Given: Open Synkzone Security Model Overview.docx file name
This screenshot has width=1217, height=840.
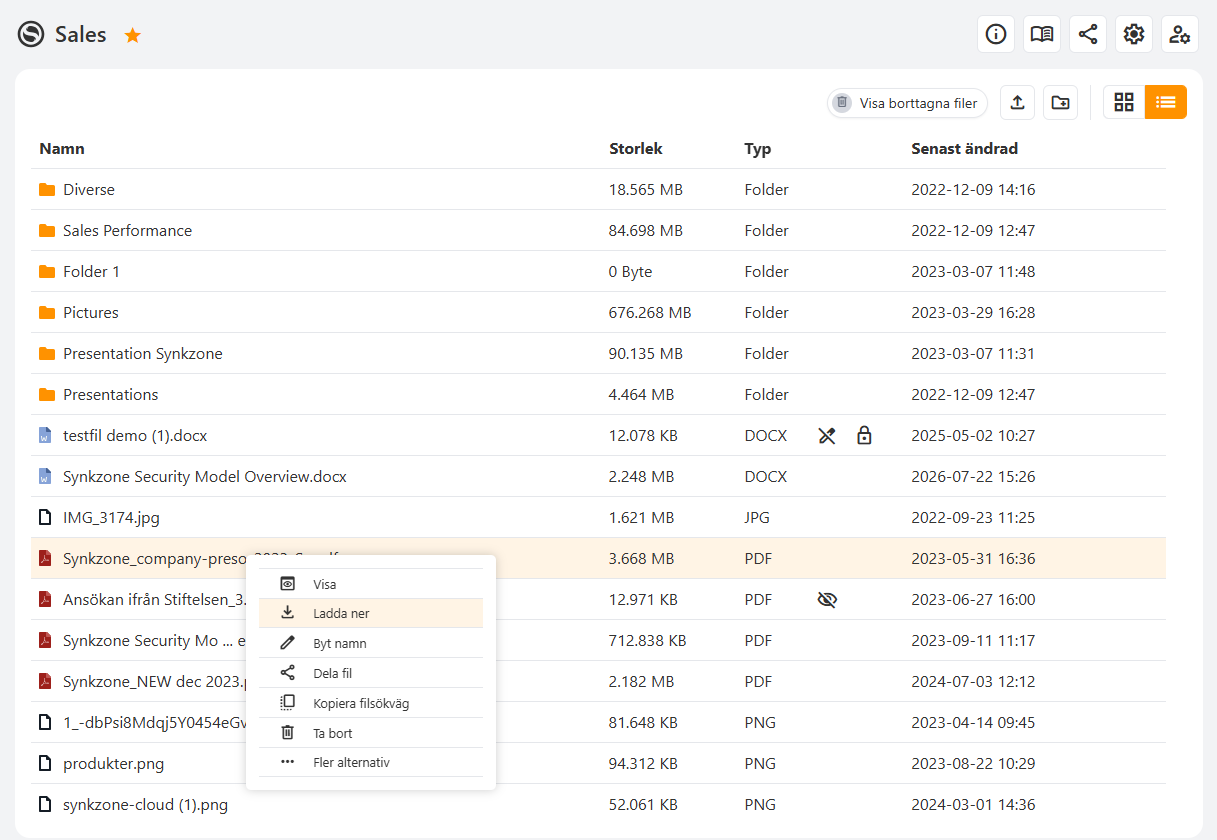Looking at the screenshot, I should pyautogui.click(x=205, y=477).
